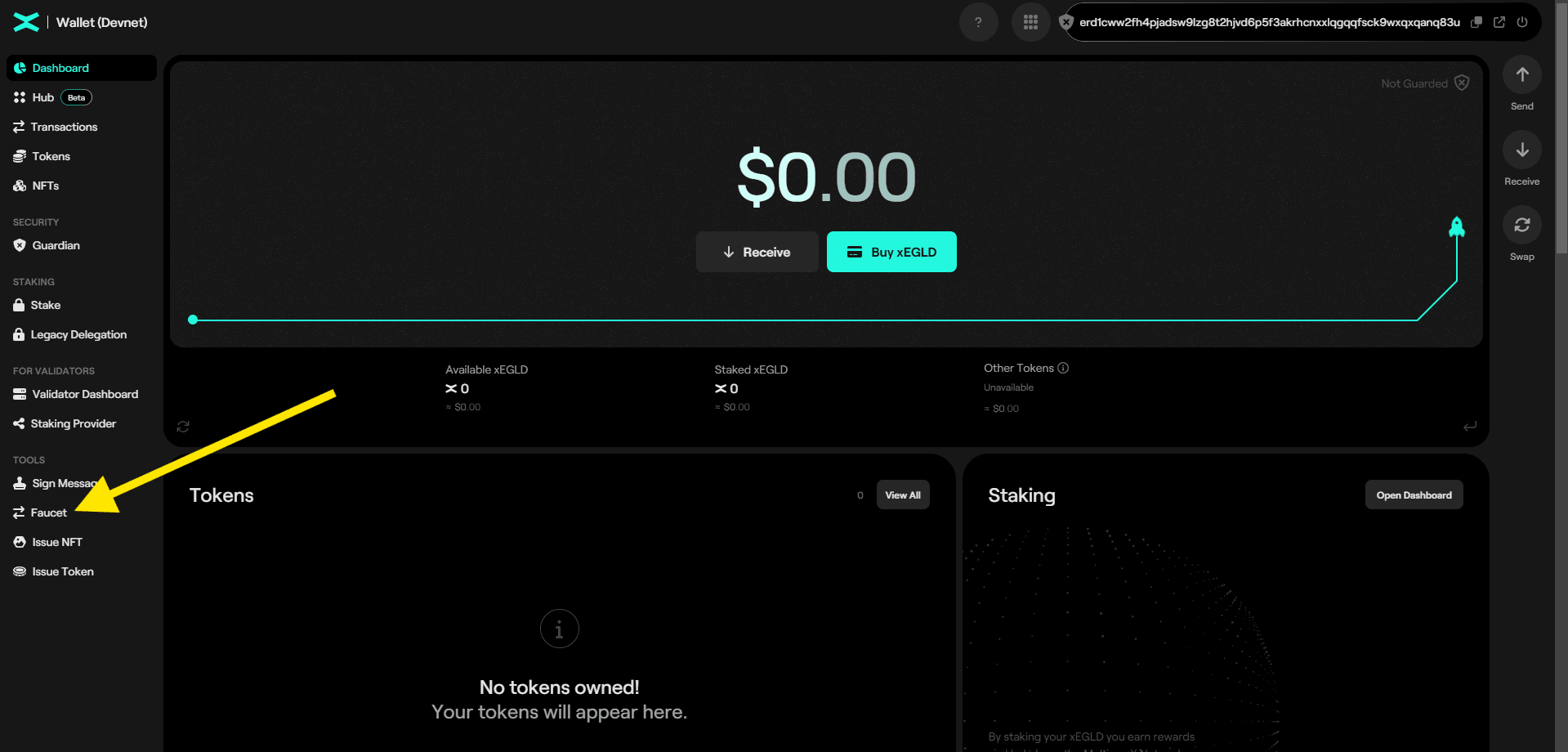This screenshot has height=752, width=1568.
Task: Click the Receive arrow-down sidebar button
Action: point(1521,150)
